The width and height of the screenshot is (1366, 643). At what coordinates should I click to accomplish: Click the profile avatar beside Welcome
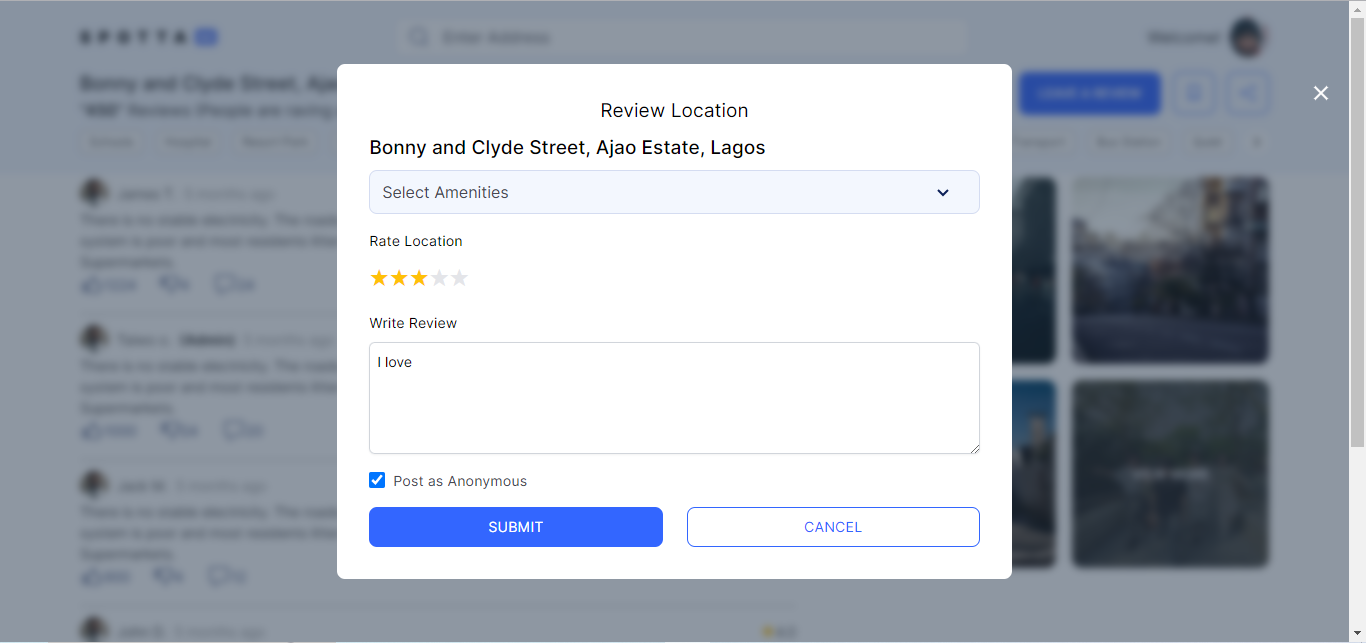coord(1248,38)
